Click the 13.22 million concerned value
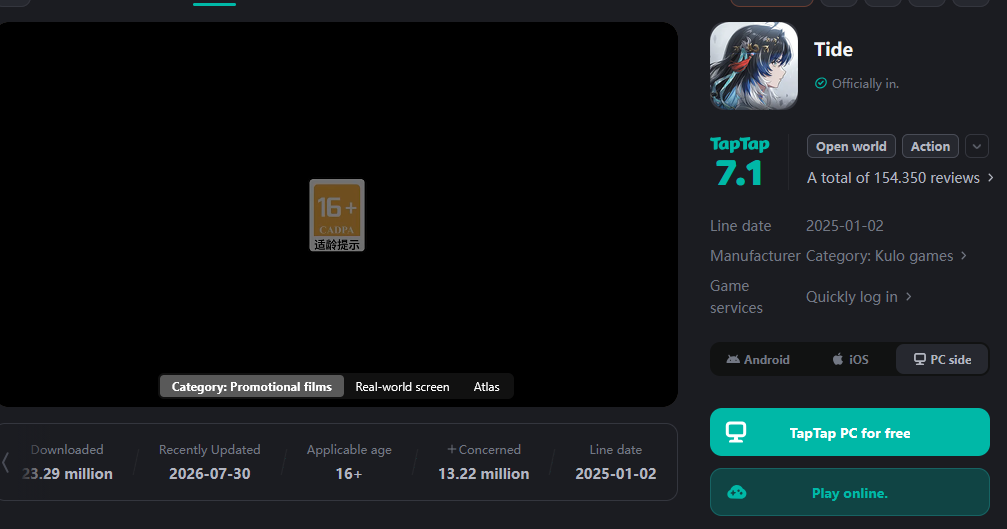 point(484,474)
